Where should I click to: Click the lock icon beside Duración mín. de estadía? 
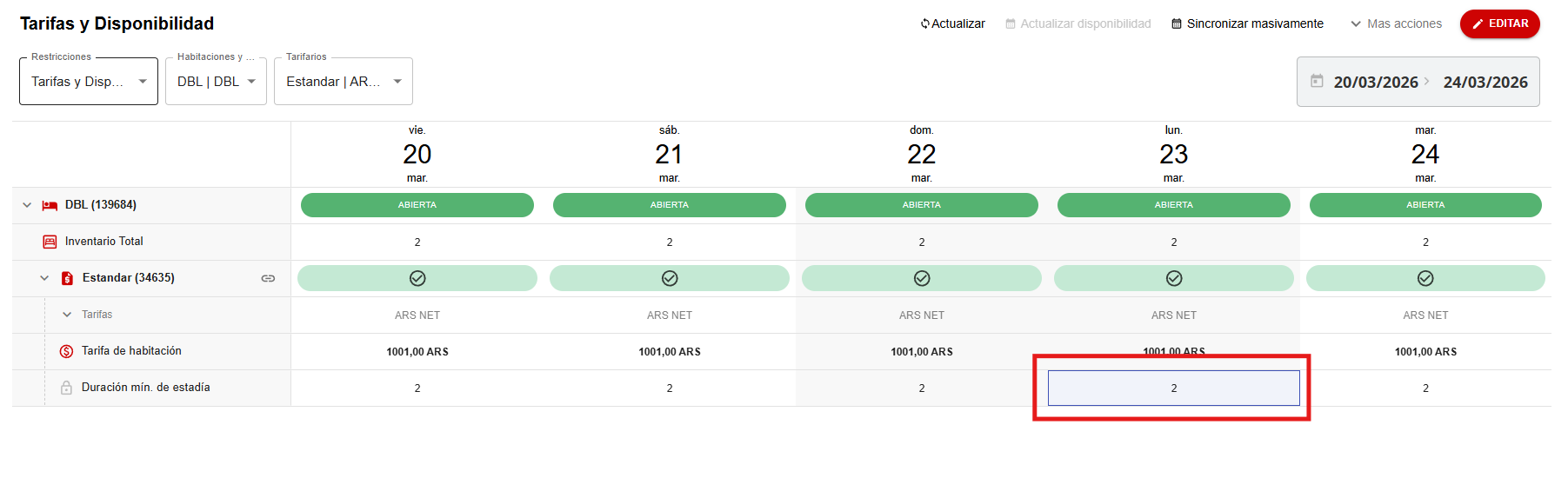coord(66,388)
